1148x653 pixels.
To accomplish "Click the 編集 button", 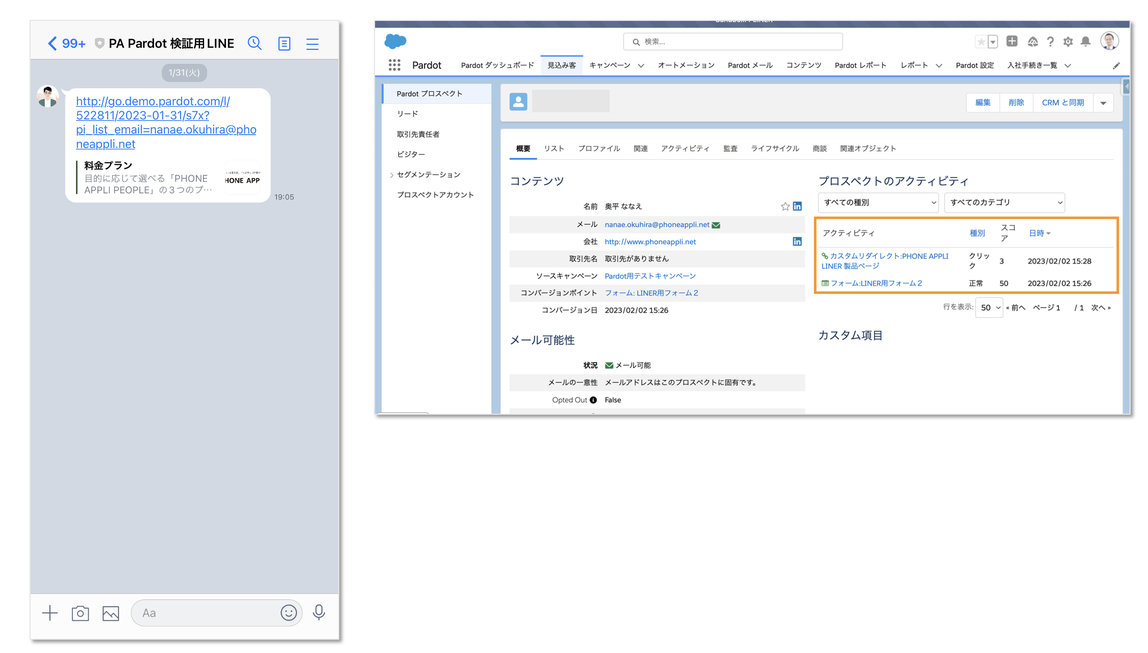I will click(983, 102).
